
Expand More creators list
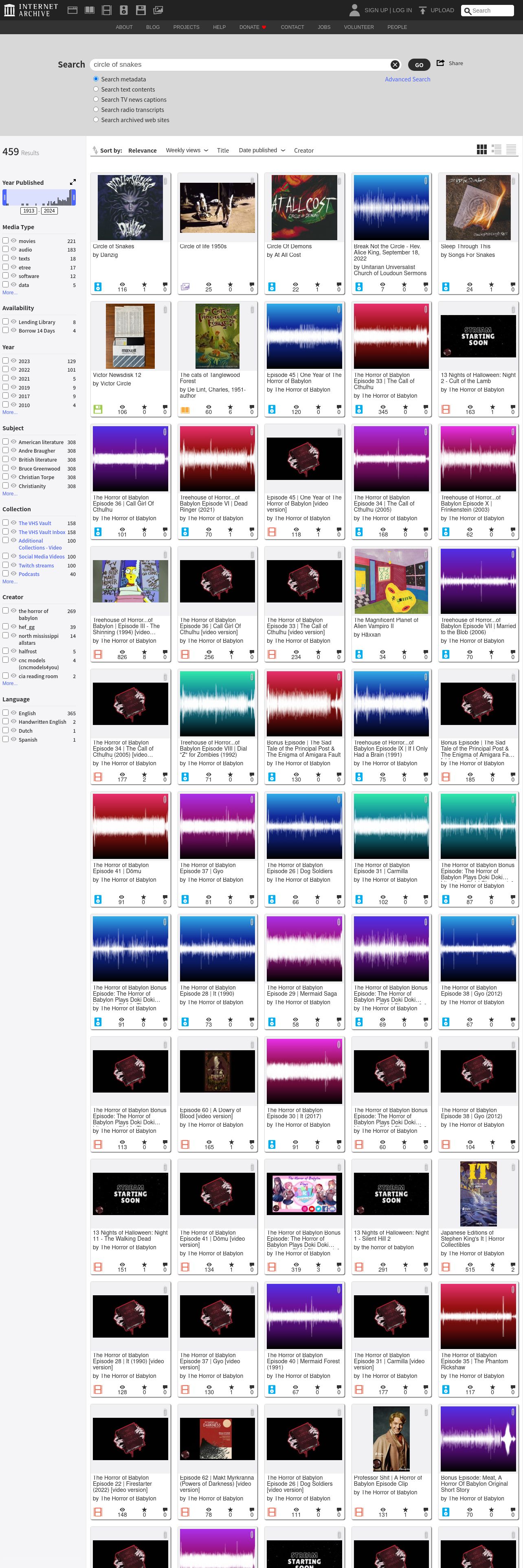pos(10,683)
